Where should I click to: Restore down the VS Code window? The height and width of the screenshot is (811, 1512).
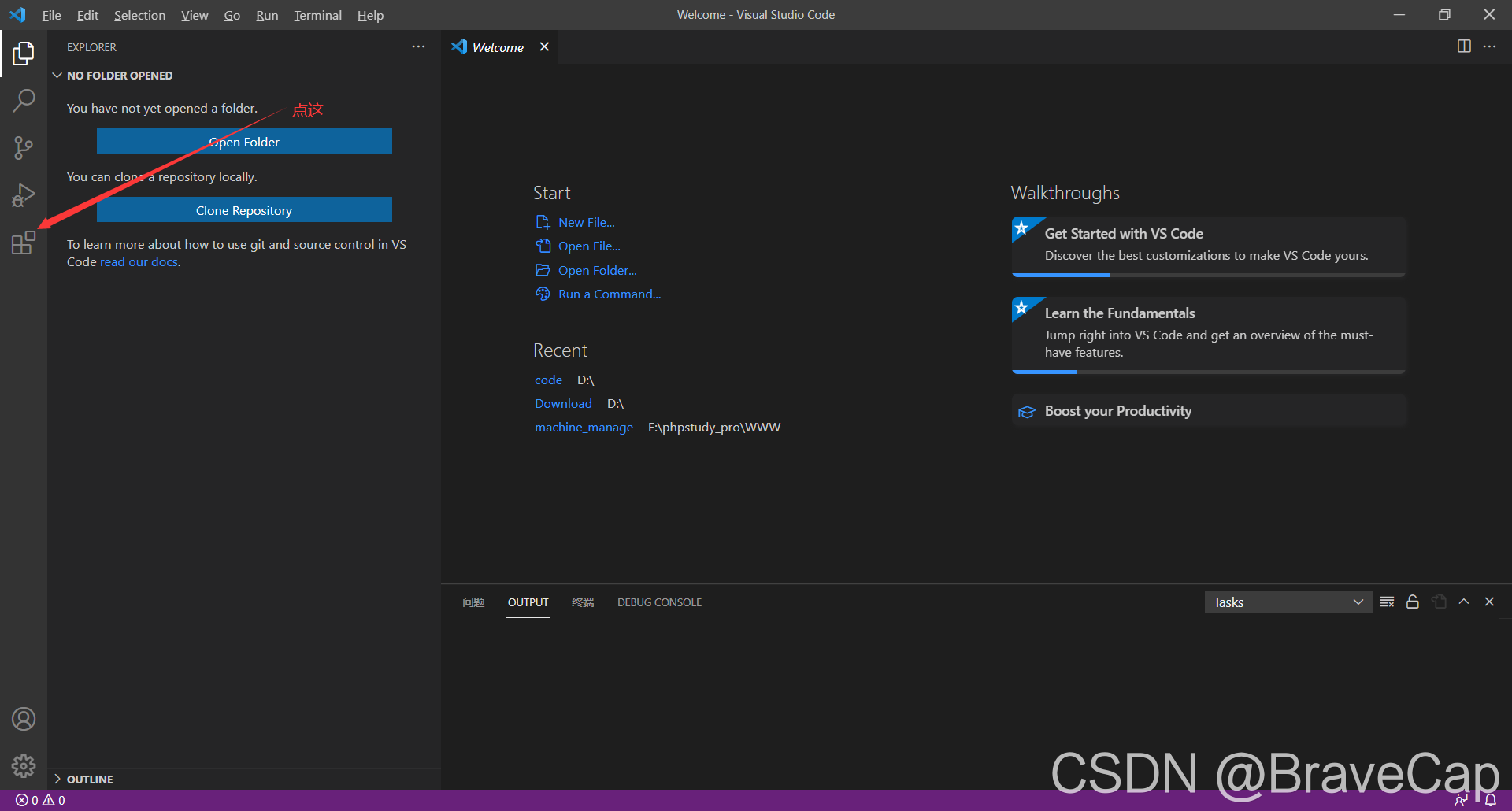1444,15
